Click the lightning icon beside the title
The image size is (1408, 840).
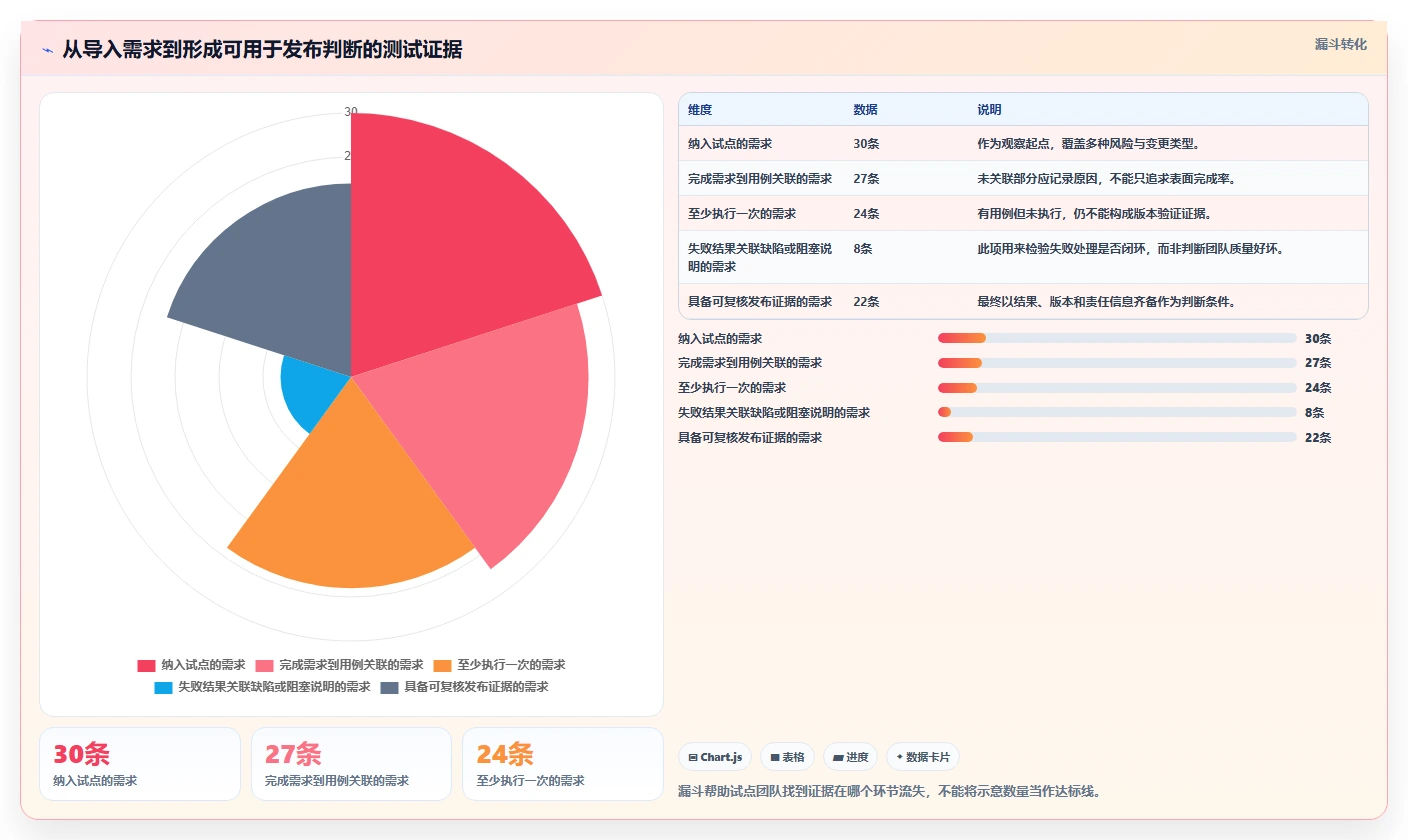(47, 50)
